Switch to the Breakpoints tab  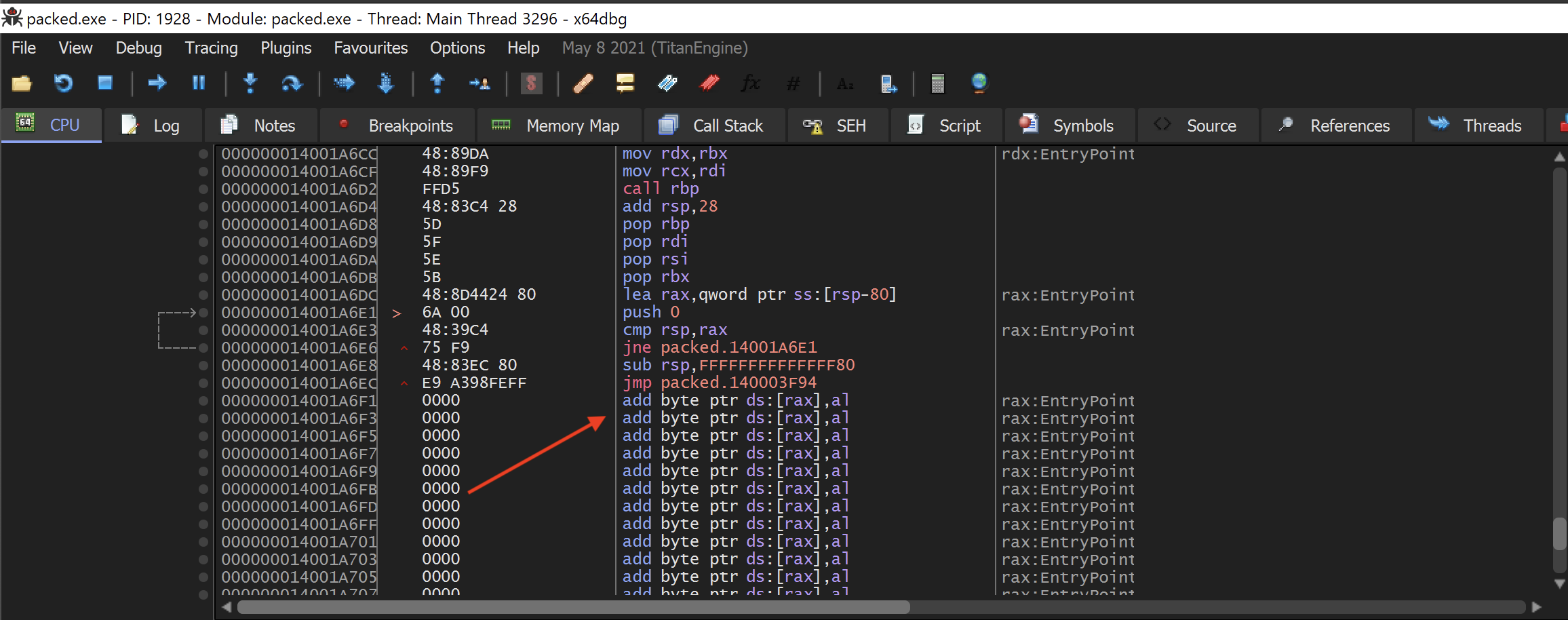coord(397,125)
